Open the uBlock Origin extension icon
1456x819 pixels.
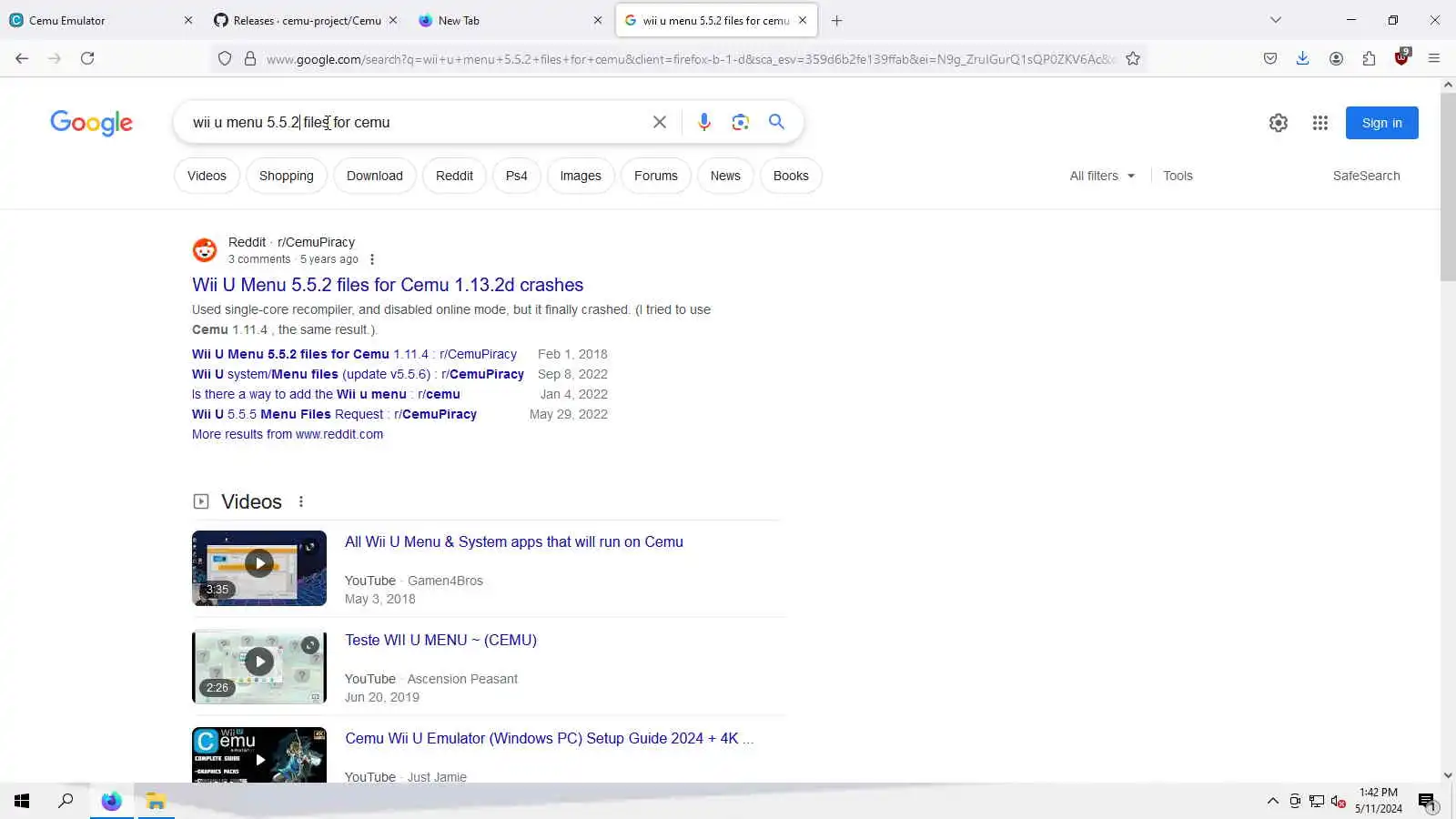(x=1401, y=58)
